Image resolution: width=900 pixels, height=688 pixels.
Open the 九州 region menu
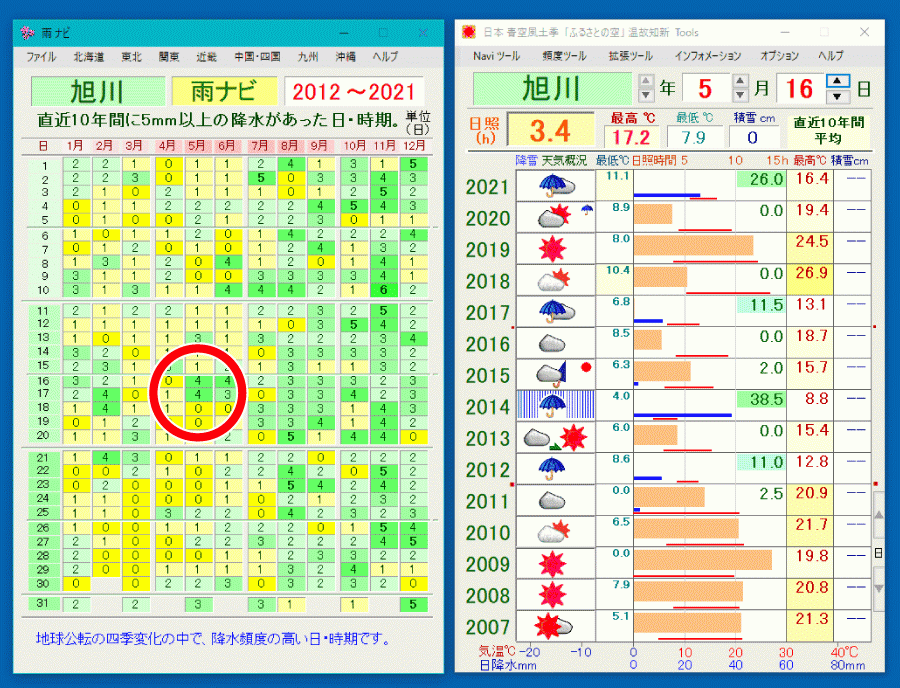click(x=308, y=57)
